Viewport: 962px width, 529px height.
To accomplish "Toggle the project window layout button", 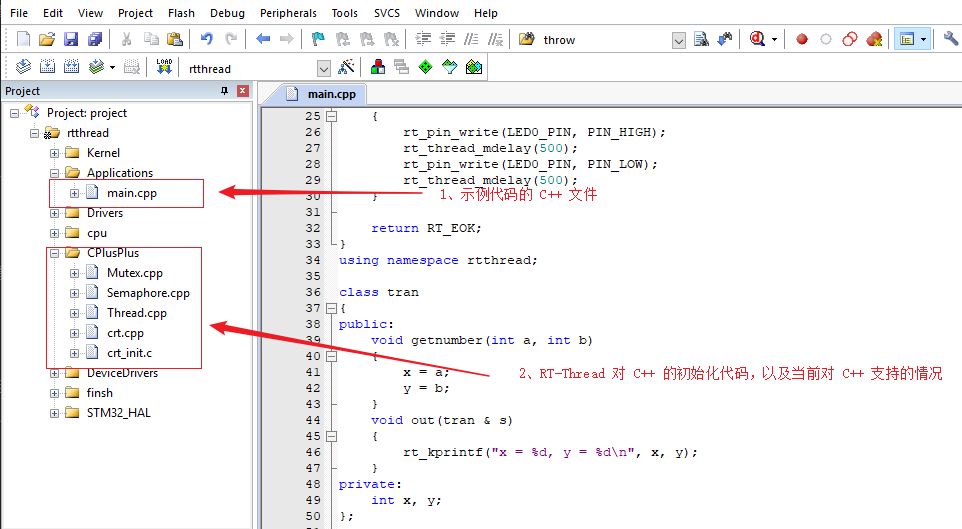I will pyautogui.click(x=907, y=39).
